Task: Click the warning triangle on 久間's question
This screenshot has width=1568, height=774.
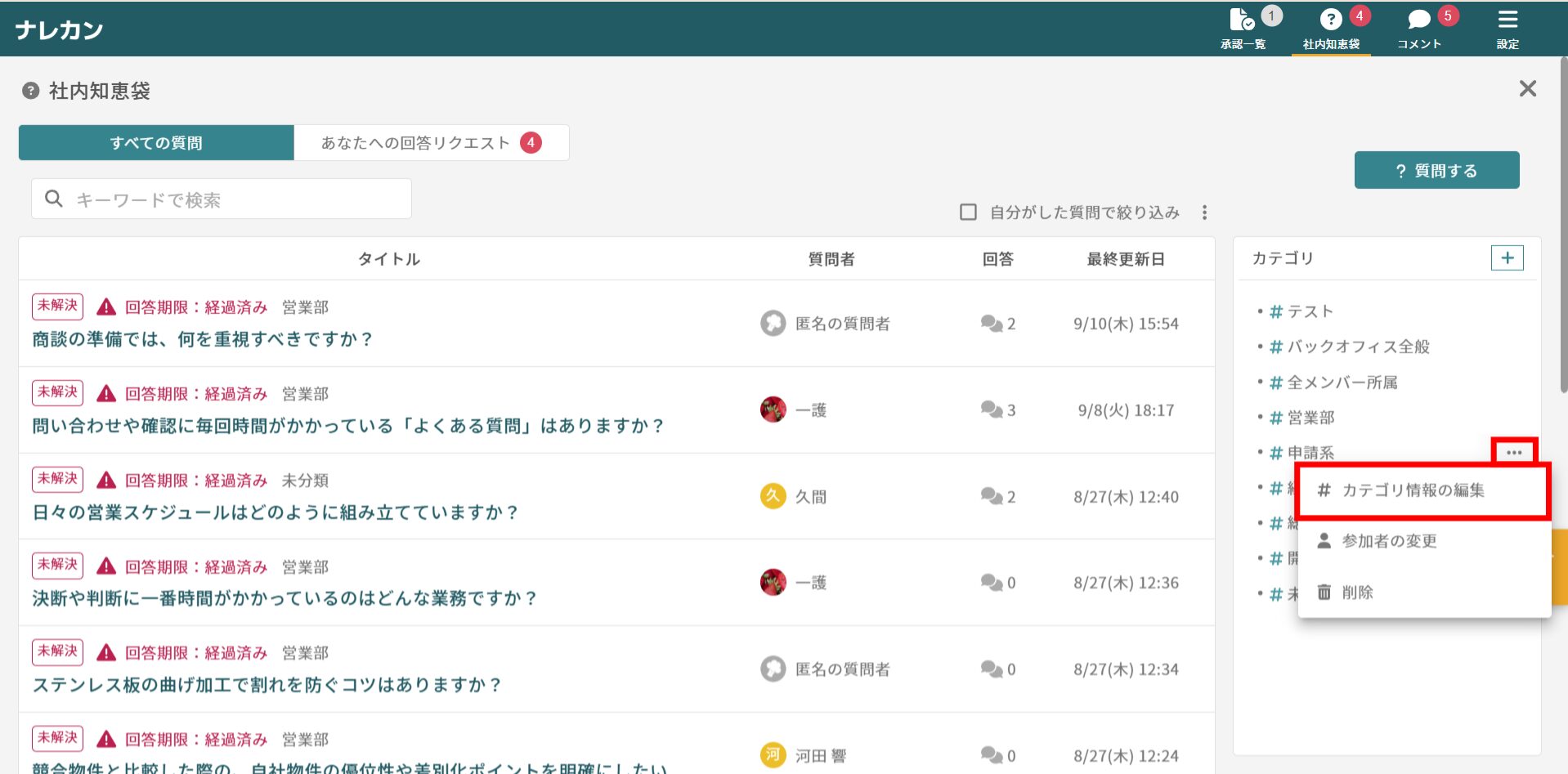Action: (x=106, y=480)
